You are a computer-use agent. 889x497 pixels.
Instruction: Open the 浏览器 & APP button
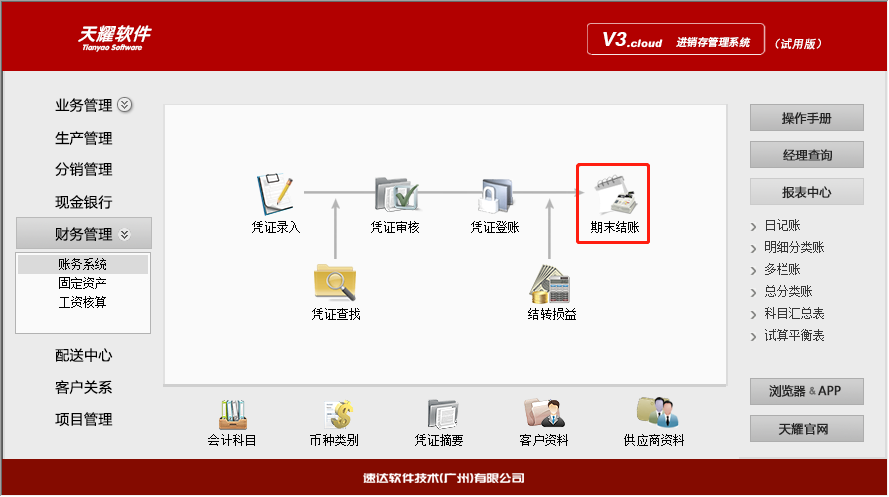pos(806,391)
